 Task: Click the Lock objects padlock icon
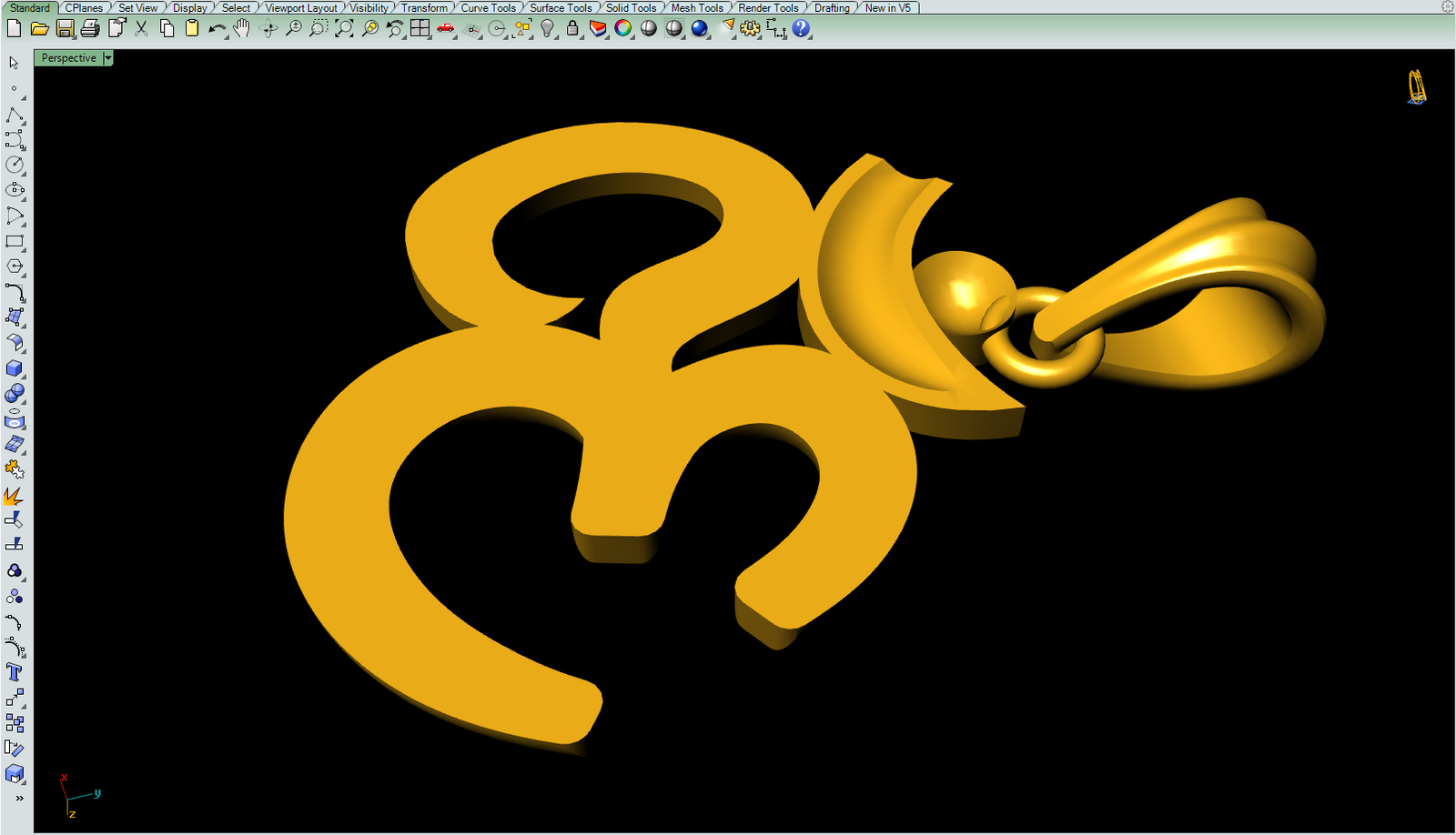pyautogui.click(x=572, y=28)
